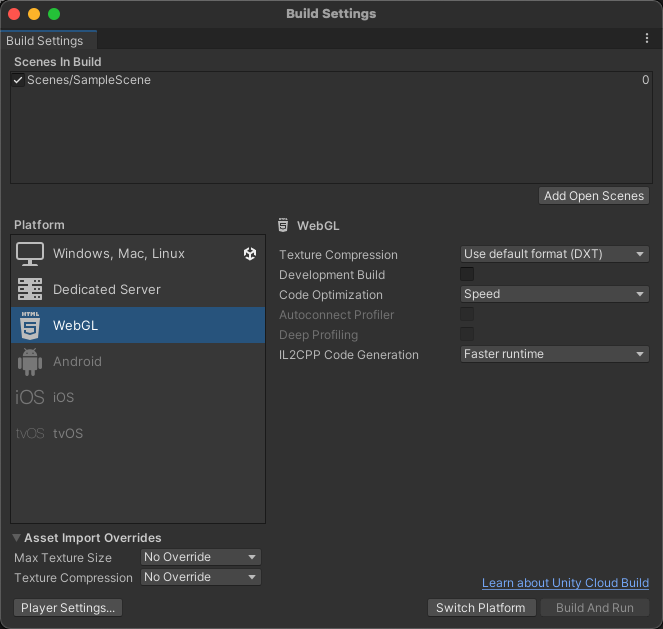Select the Dedicated Server platform label
This screenshot has height=629, width=663.
107,290
